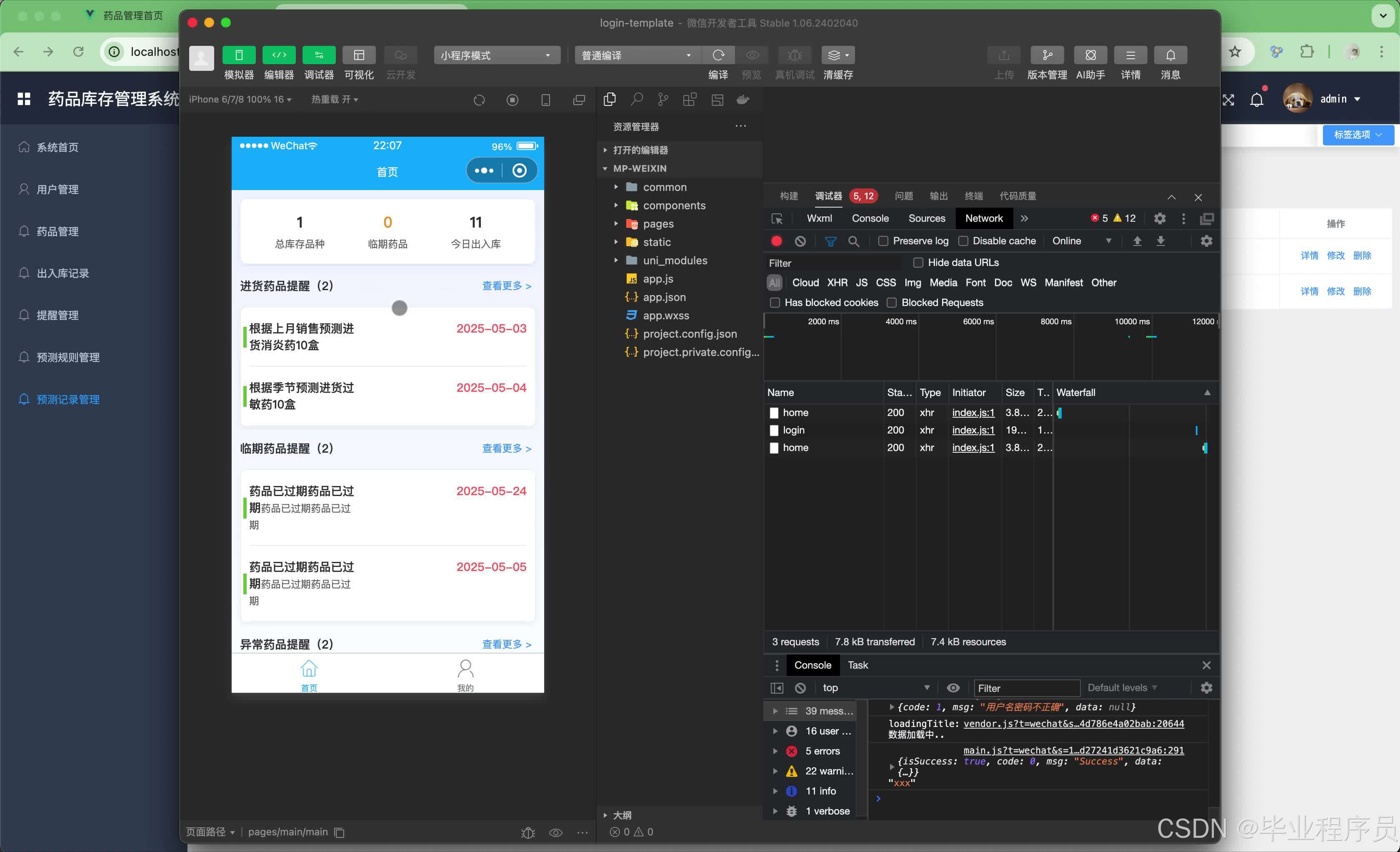The height and width of the screenshot is (852, 1400).
Task: Open the 小程序模式 mode dropdown
Action: click(x=496, y=55)
